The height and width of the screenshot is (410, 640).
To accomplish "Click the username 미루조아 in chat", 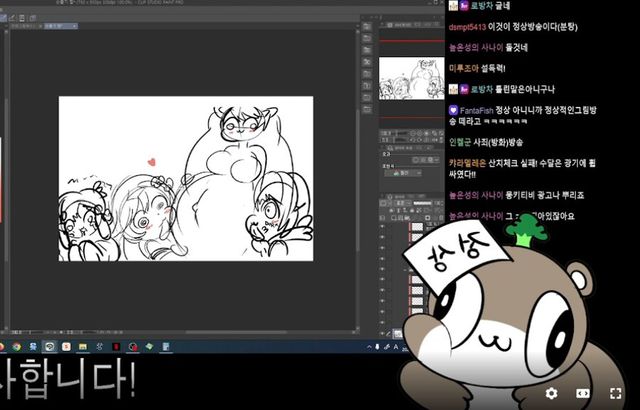I will [464, 68].
